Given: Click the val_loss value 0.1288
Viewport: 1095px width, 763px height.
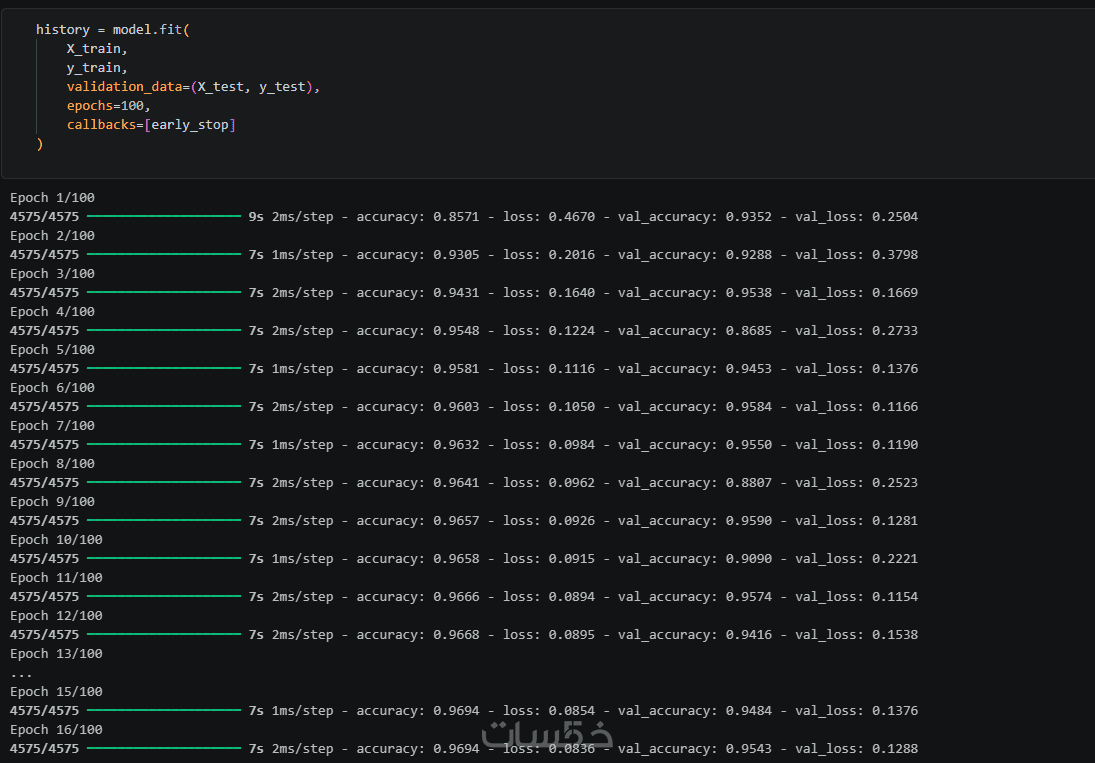Looking at the screenshot, I should 894,748.
